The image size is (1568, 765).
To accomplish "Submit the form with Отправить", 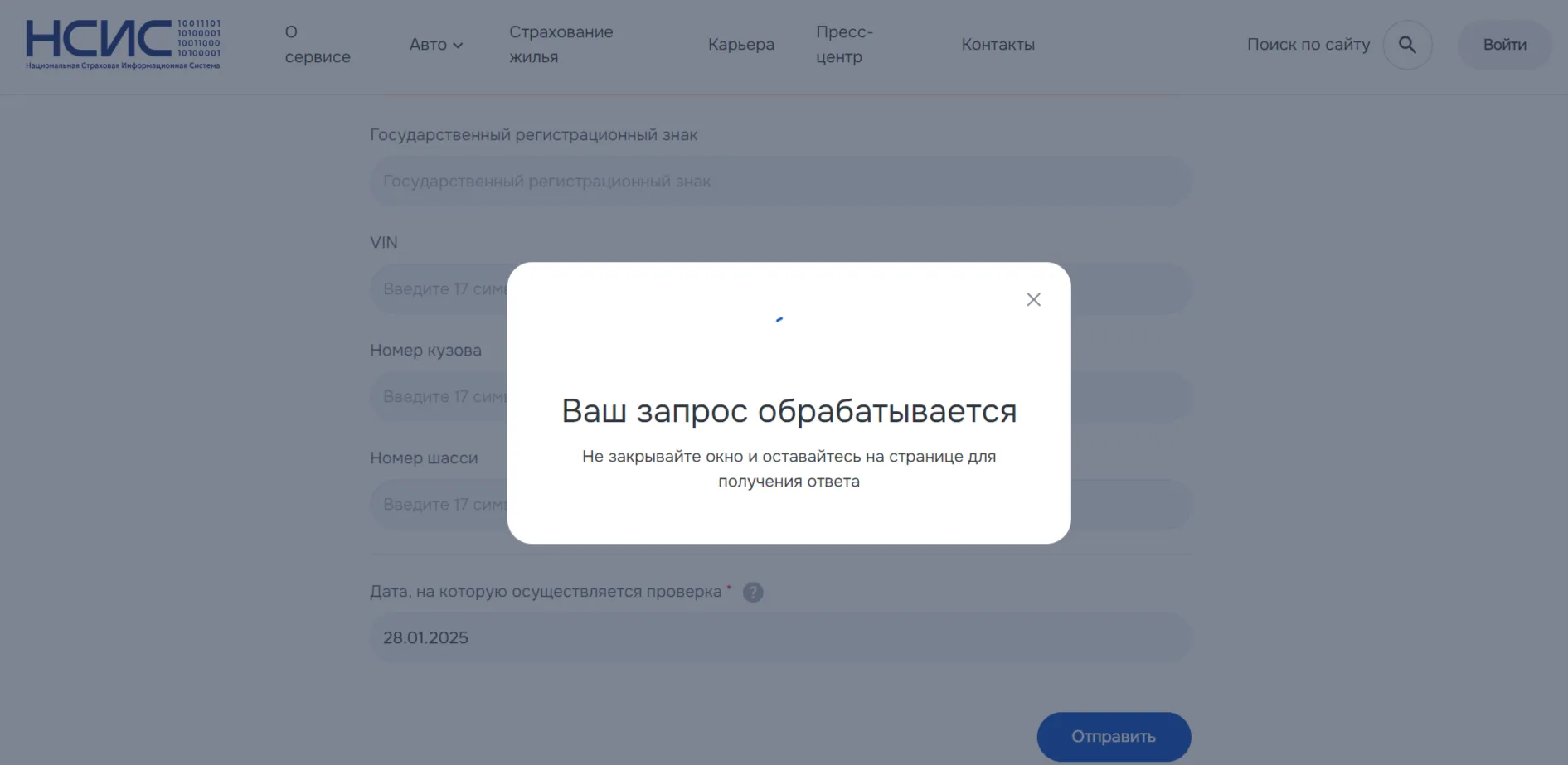I will 1113,736.
